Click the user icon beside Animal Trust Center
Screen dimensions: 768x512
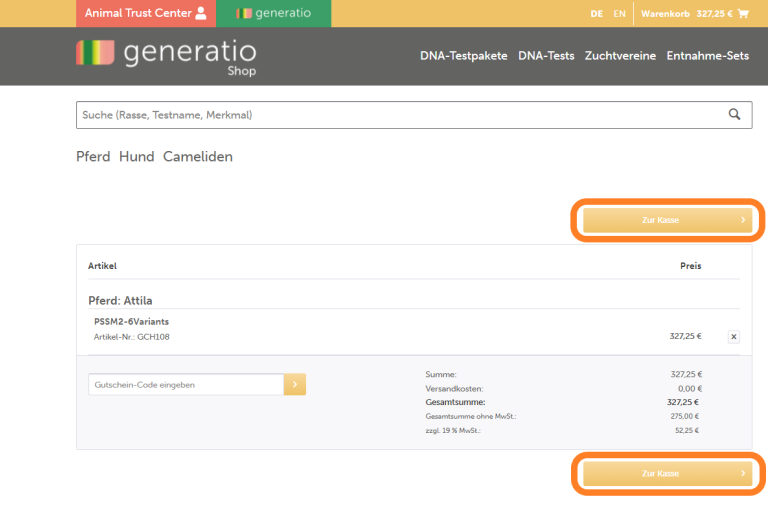pos(201,13)
